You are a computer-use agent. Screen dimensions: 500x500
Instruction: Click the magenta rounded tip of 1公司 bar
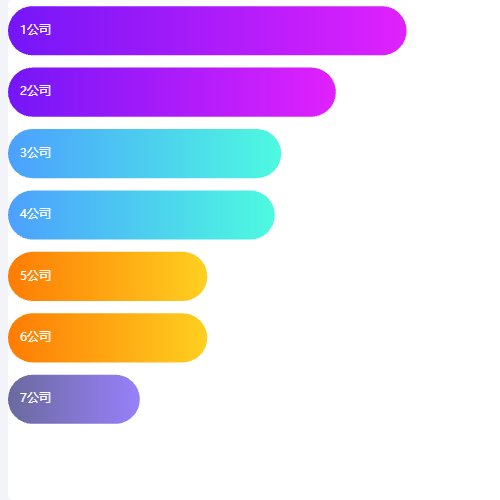(394, 31)
